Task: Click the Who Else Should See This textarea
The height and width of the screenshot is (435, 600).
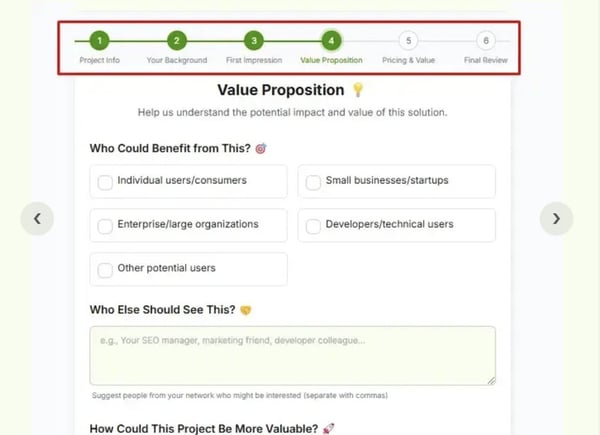Action: pyautogui.click(x=292, y=355)
